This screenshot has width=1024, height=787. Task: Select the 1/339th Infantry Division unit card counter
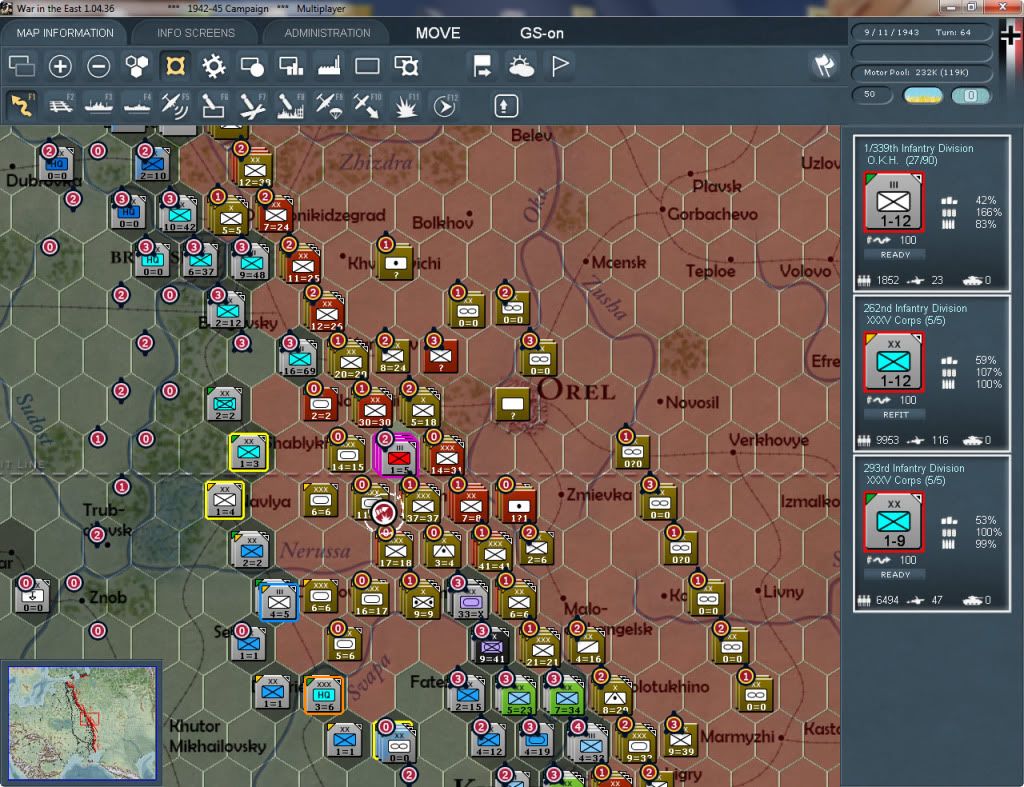point(893,202)
